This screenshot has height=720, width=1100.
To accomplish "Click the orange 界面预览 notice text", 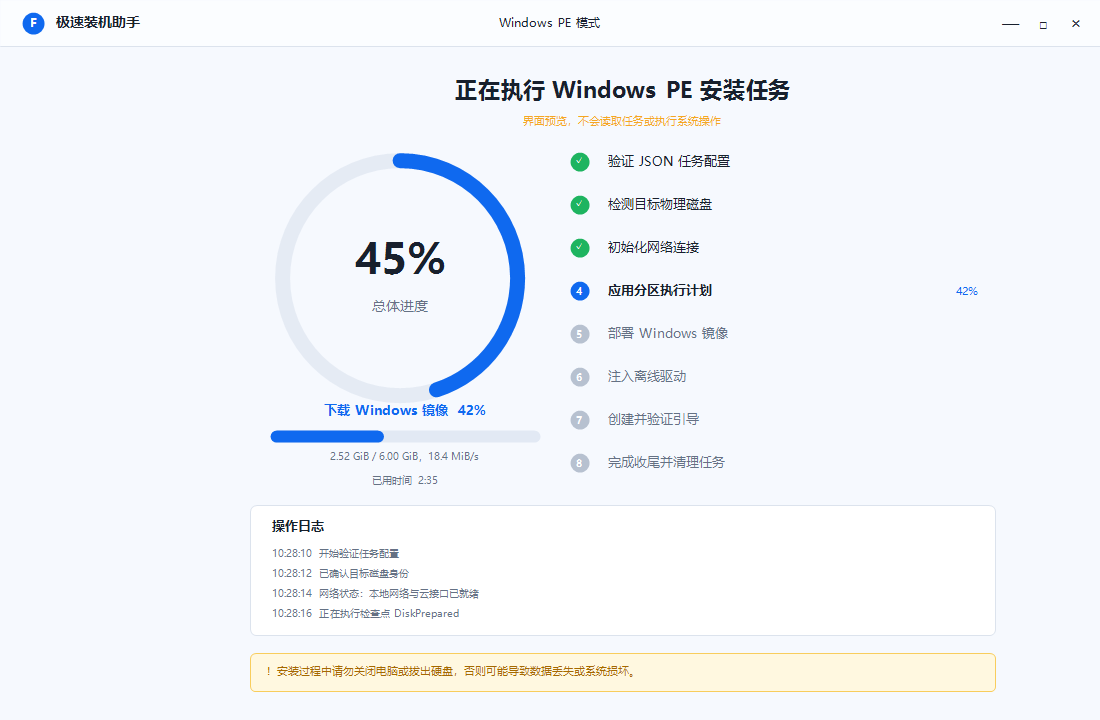I will (622, 121).
